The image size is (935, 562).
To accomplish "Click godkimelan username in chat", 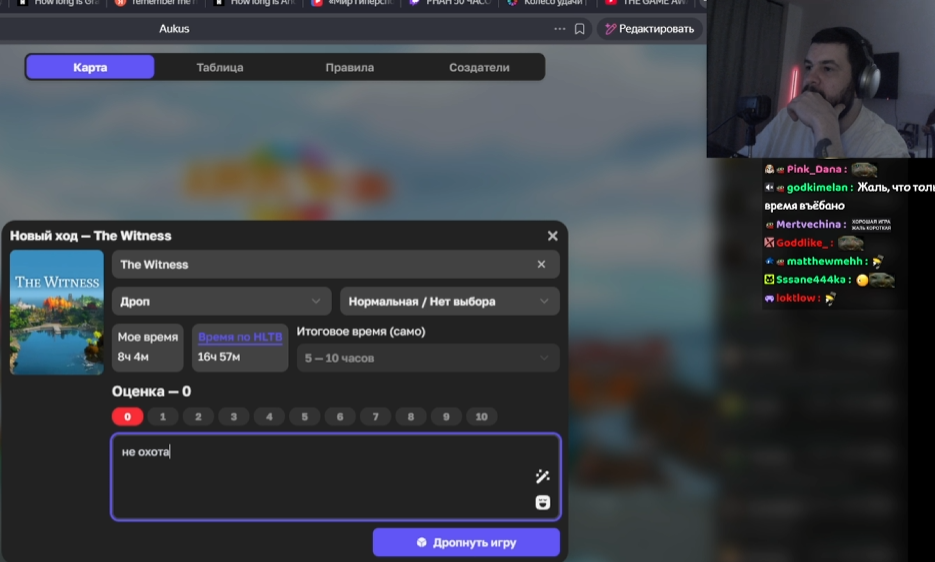I will [x=817, y=187].
